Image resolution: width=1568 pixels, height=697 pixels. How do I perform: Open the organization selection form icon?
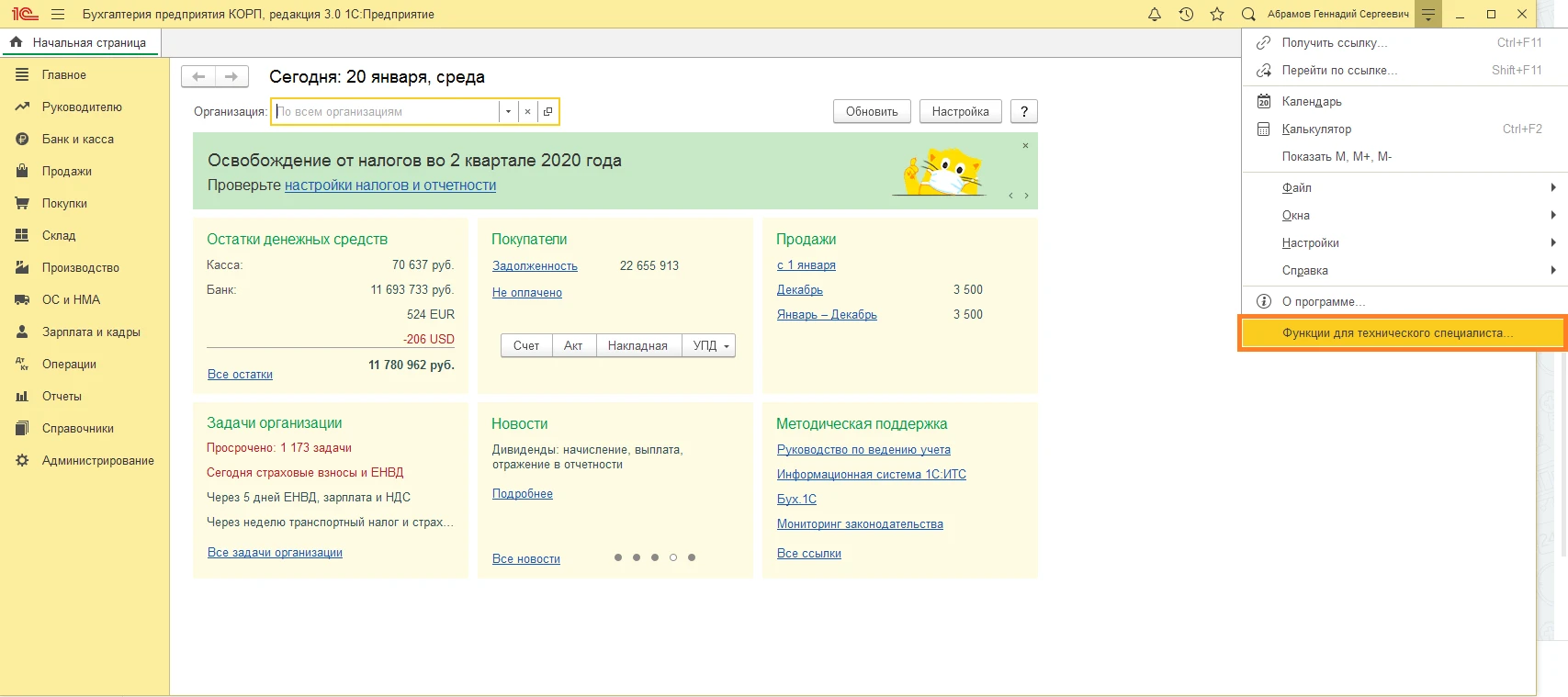click(x=547, y=112)
